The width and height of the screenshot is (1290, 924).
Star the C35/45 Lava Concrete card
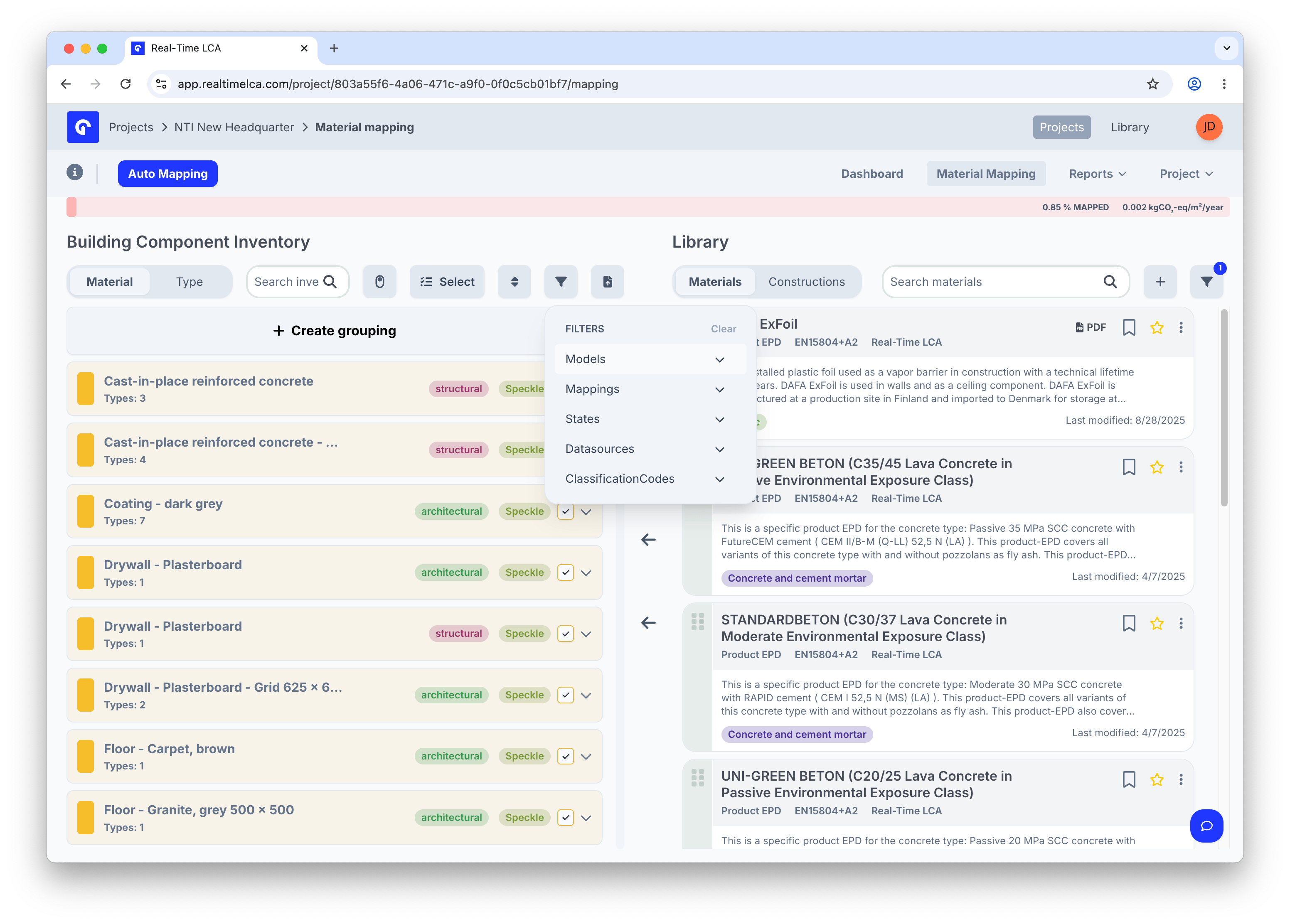click(x=1157, y=467)
